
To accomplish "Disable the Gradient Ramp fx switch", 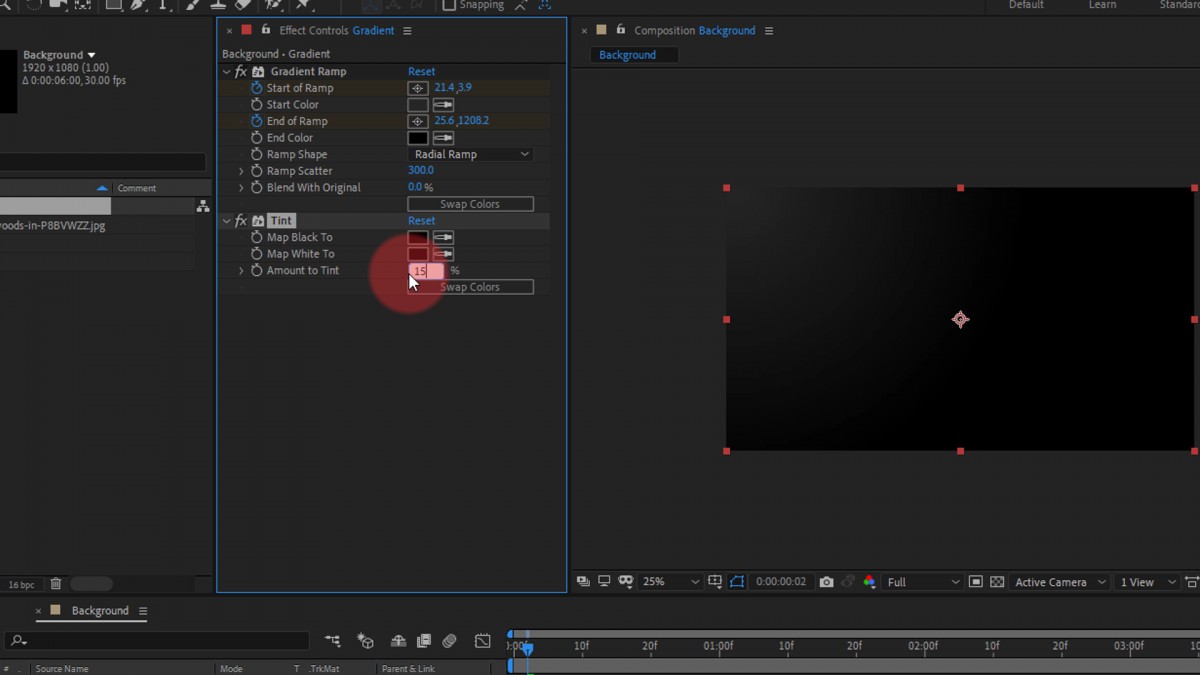I will [x=241, y=72].
